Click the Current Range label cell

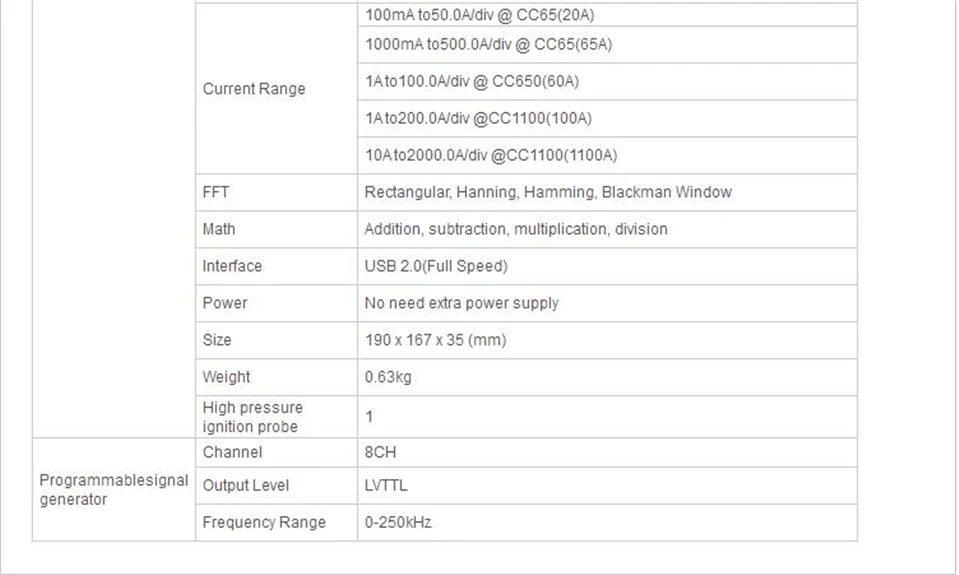coord(276,89)
